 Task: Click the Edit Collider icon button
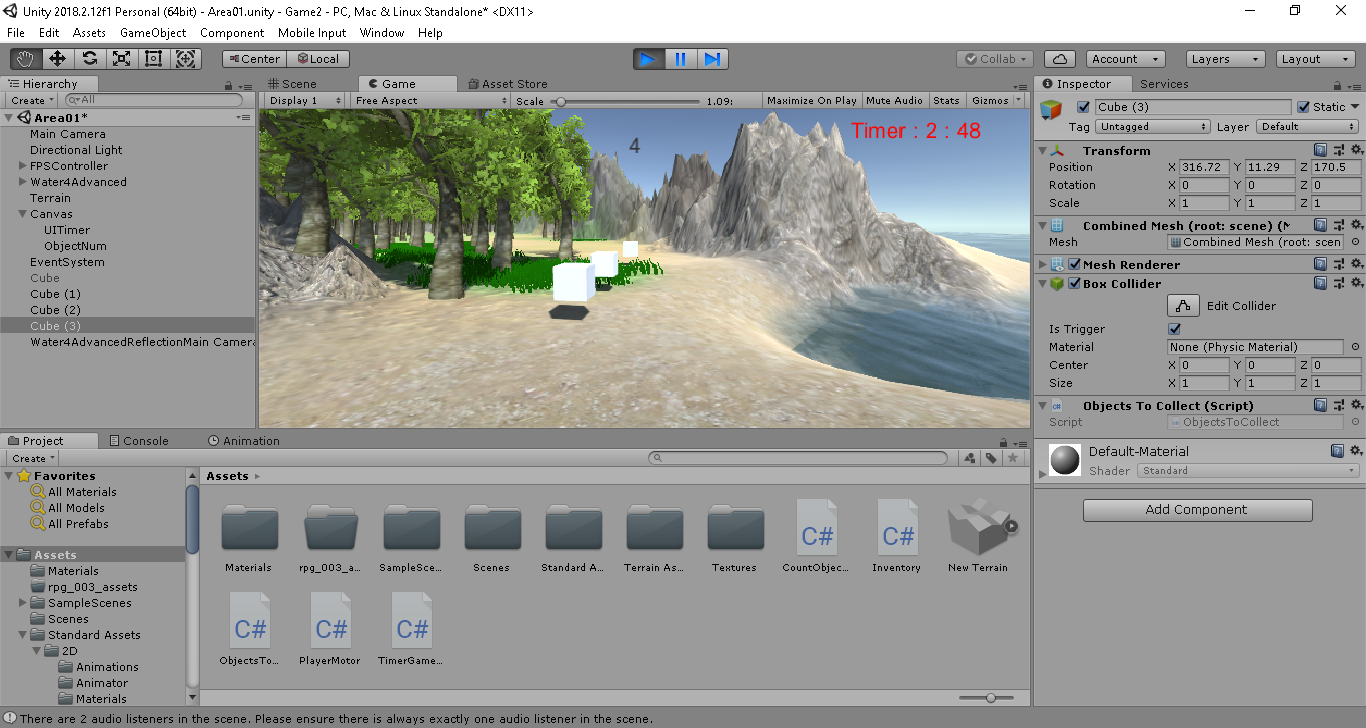point(1183,306)
